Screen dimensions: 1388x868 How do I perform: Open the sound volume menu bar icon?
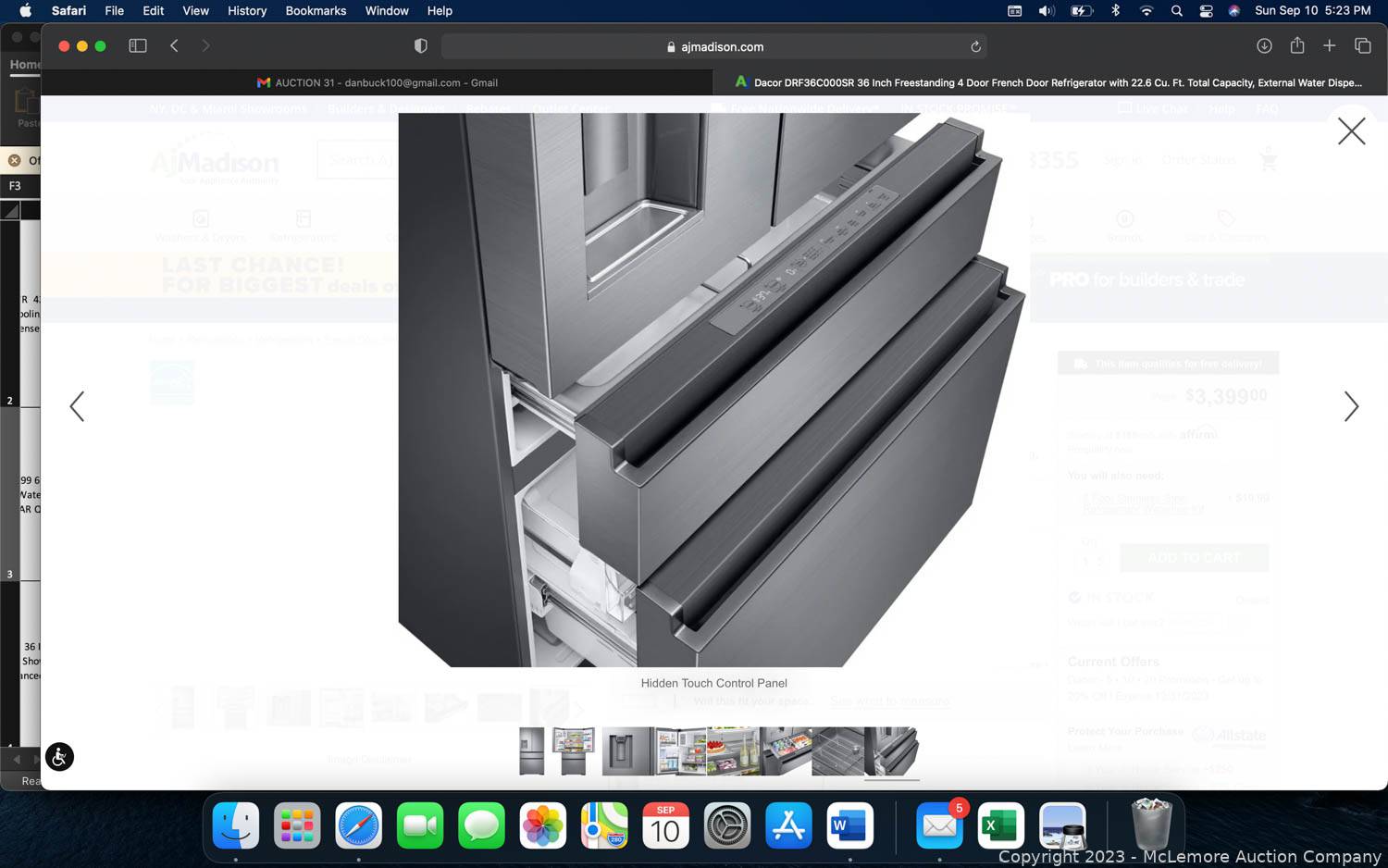point(1047,11)
